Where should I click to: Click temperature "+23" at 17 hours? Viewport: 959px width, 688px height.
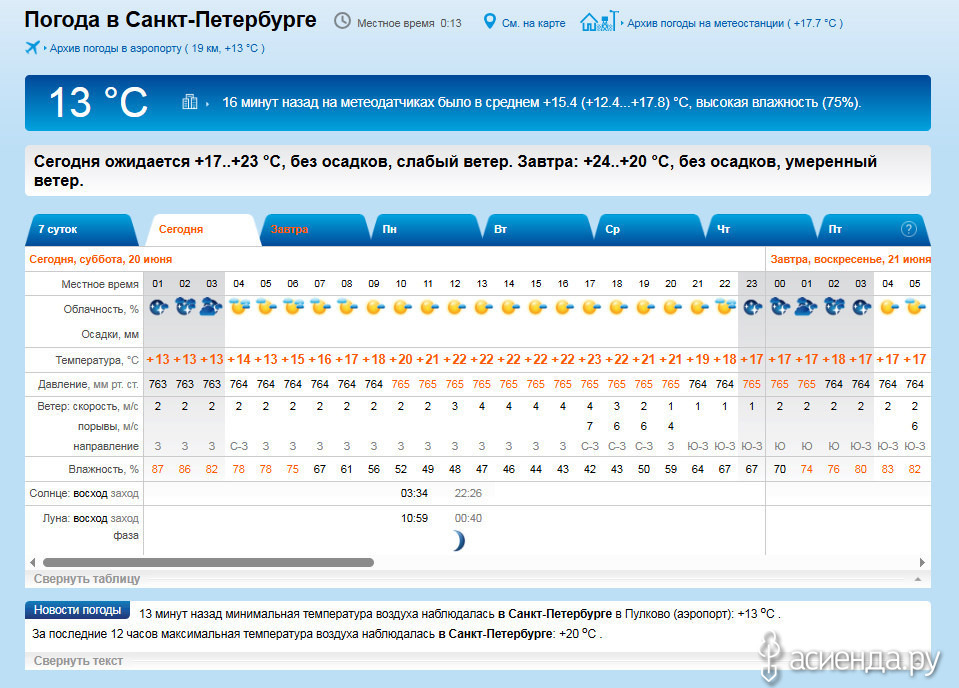point(590,360)
